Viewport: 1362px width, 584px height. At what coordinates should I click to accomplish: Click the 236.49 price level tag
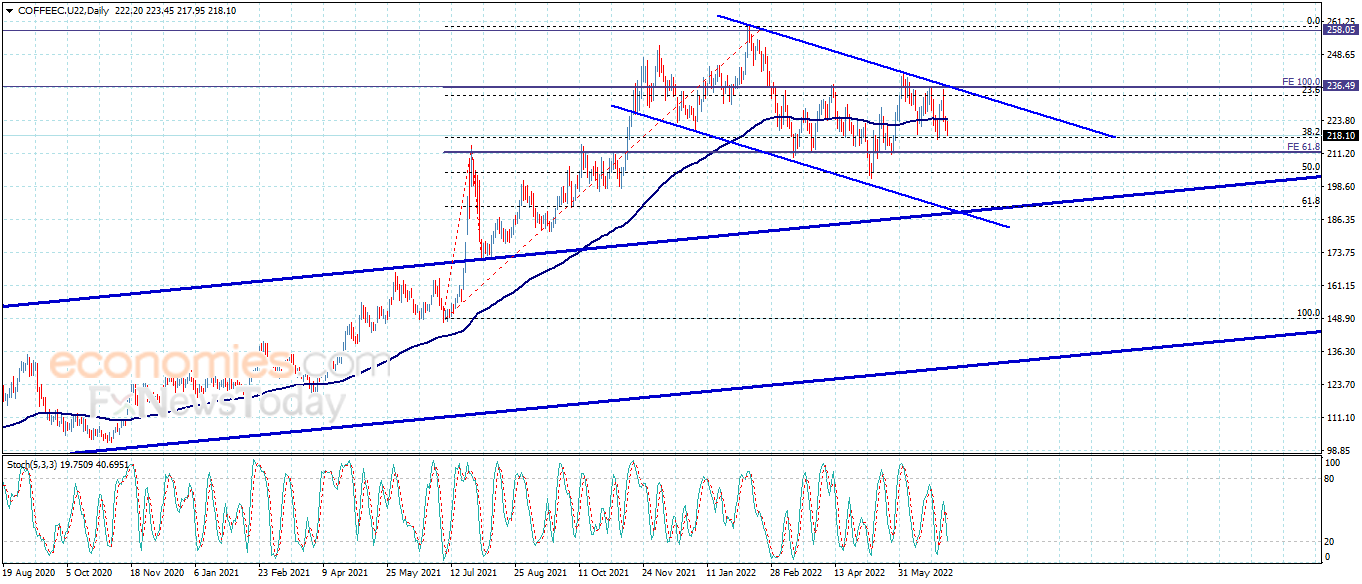coord(1341,86)
